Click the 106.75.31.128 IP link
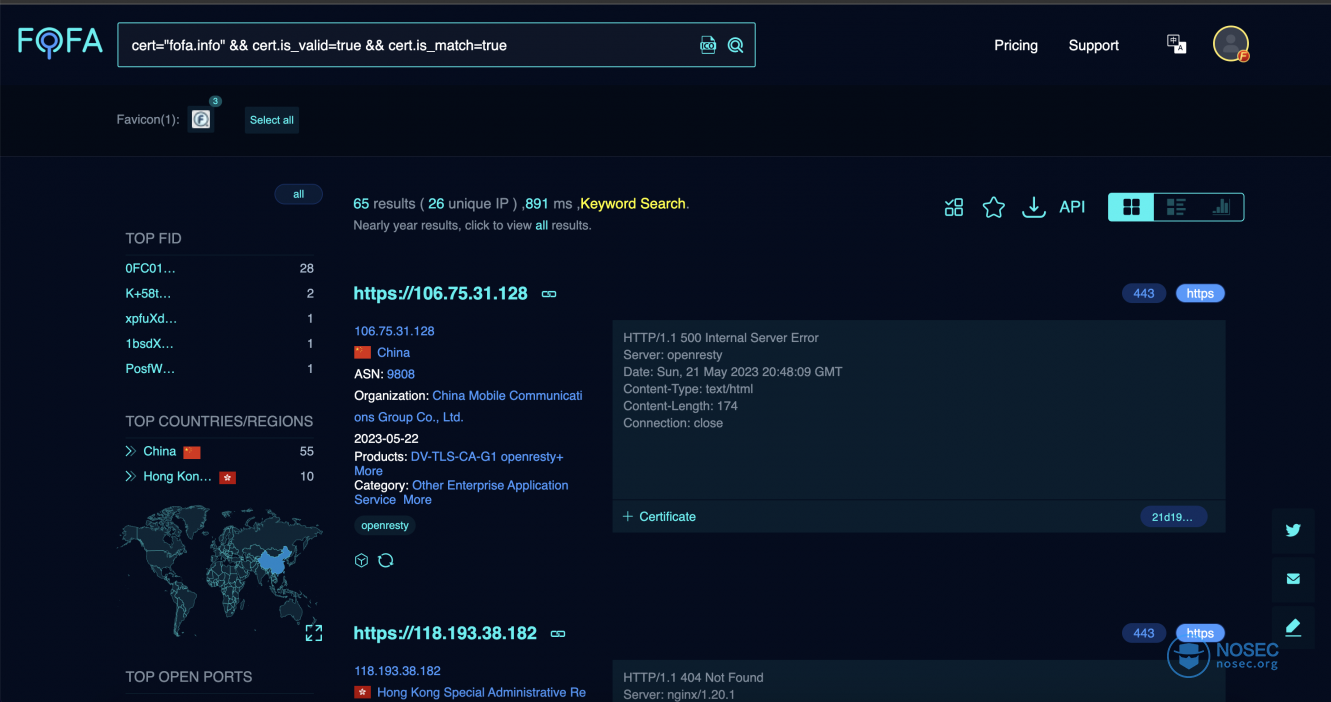 pos(394,331)
